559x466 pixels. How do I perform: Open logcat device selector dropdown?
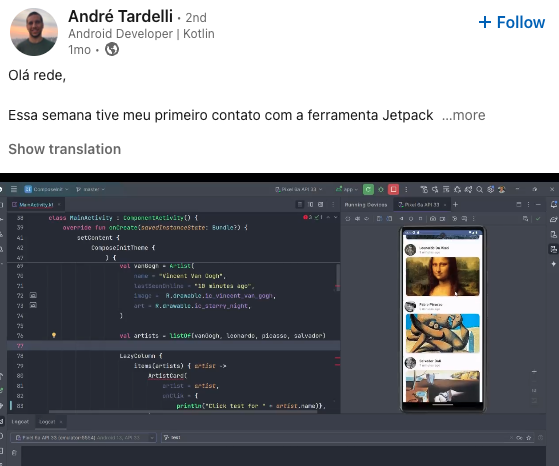point(83,437)
